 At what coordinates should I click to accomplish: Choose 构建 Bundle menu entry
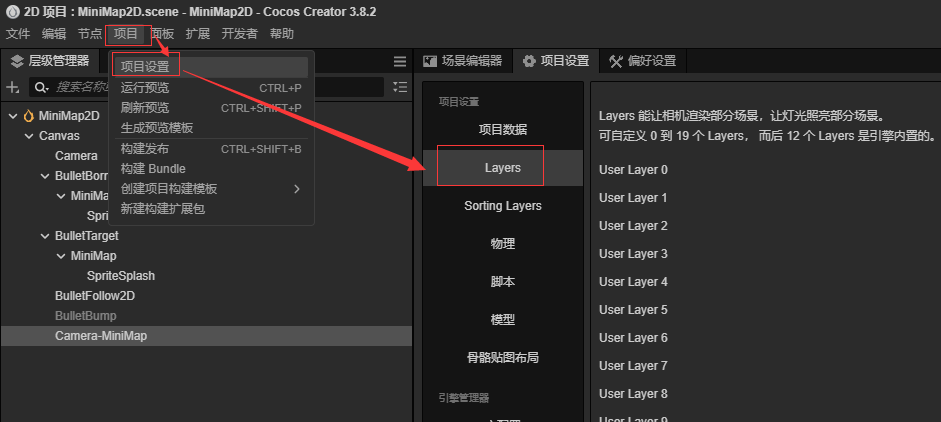click(211, 169)
